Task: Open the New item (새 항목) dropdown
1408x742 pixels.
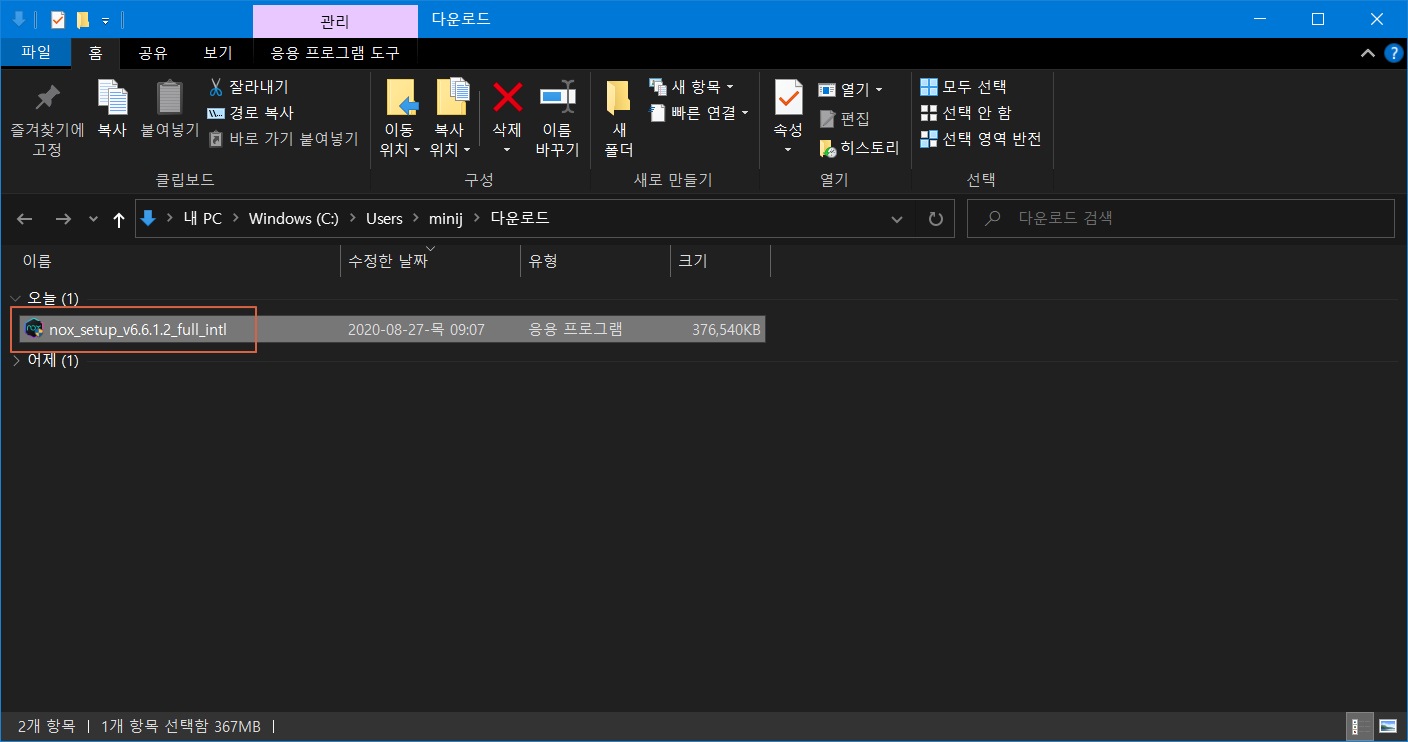Action: pos(692,87)
